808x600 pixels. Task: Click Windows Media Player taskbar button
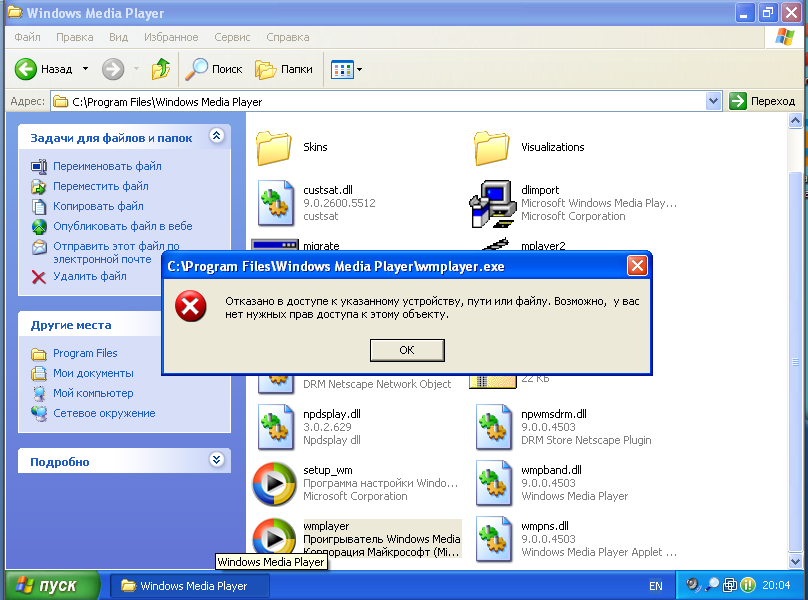point(189,586)
